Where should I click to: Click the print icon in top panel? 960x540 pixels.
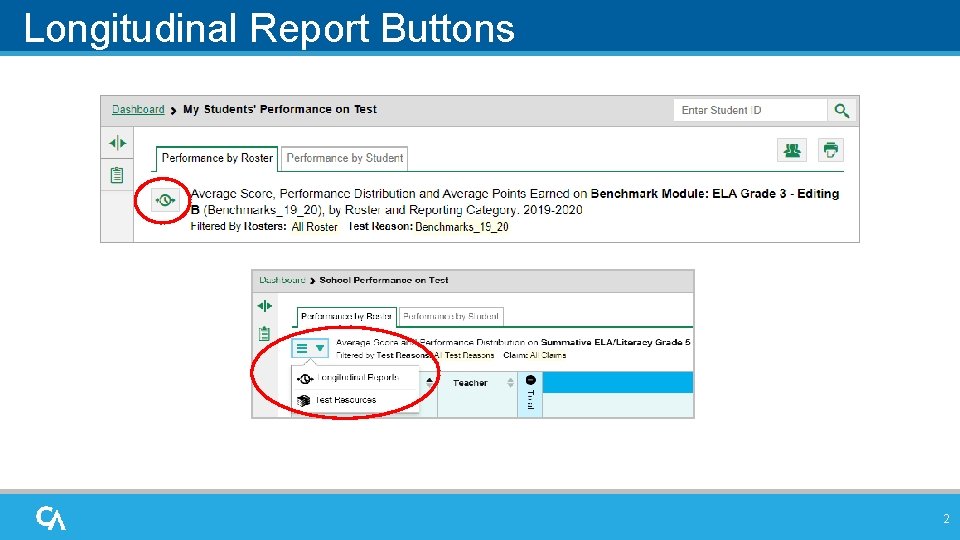click(831, 150)
